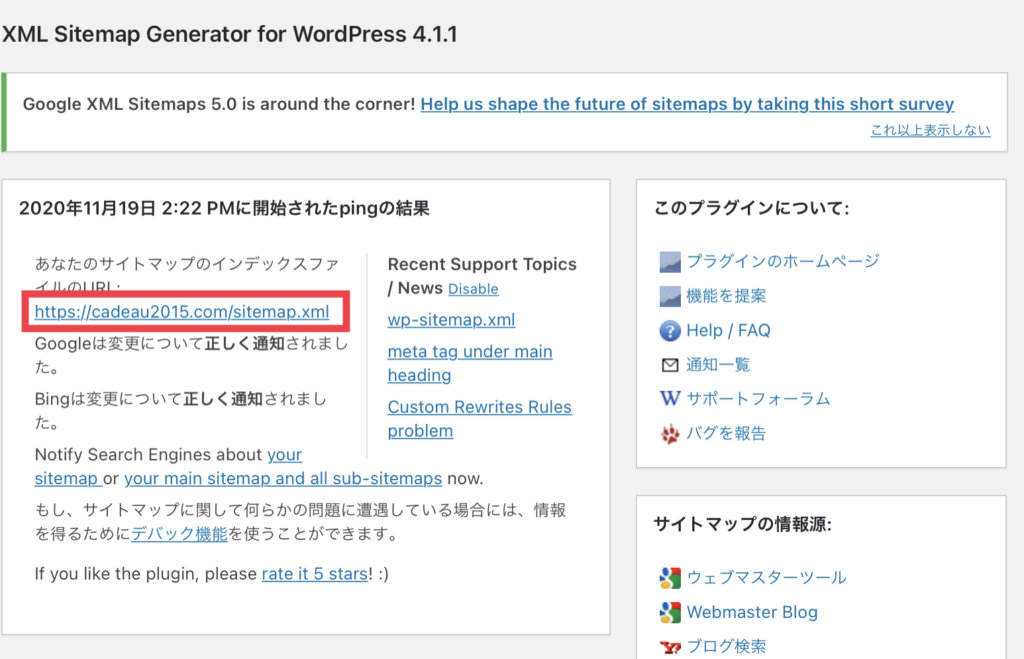The image size is (1024, 659).
Task: Open the バグを報告 link
Action: pyautogui.click(x=726, y=433)
